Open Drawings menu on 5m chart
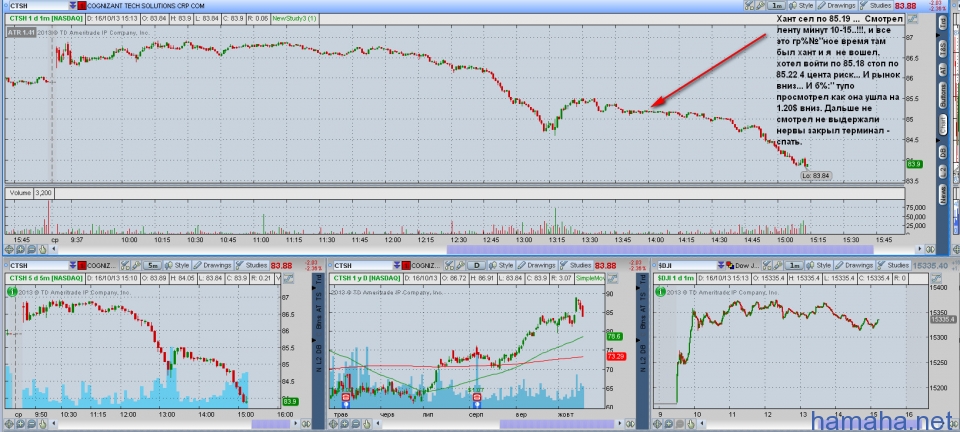This screenshot has width=960, height=432. coord(212,266)
